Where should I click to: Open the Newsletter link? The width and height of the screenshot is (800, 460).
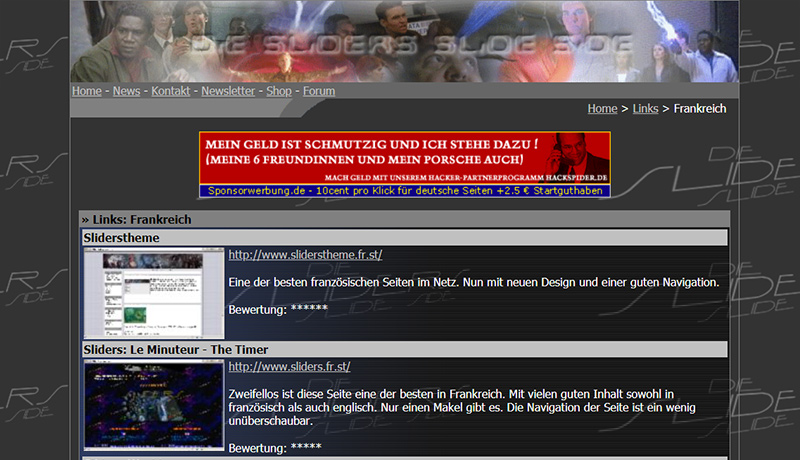pyautogui.click(x=228, y=91)
